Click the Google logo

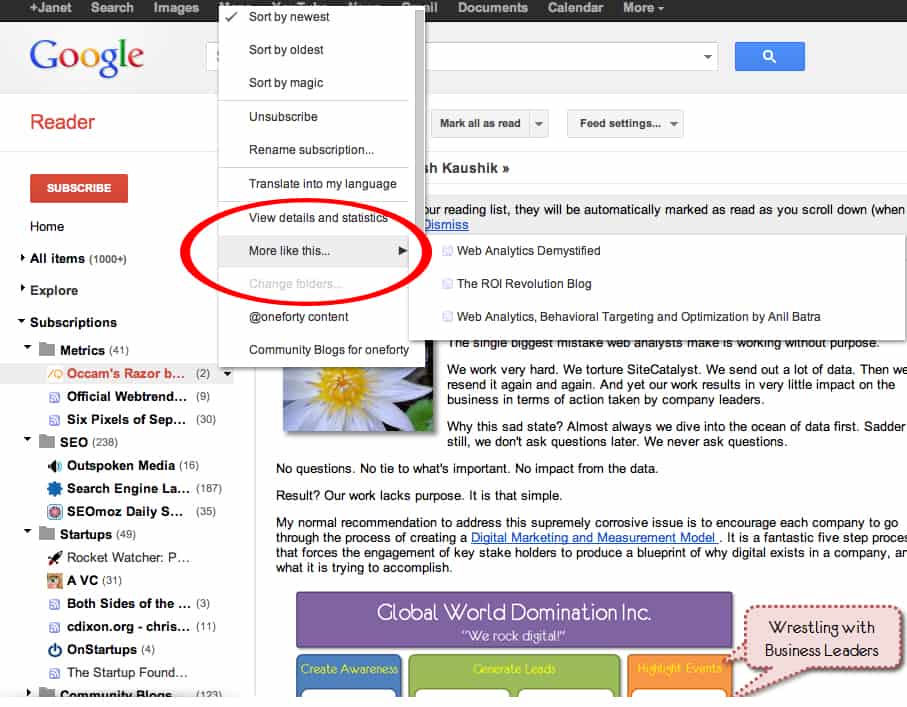click(x=87, y=57)
